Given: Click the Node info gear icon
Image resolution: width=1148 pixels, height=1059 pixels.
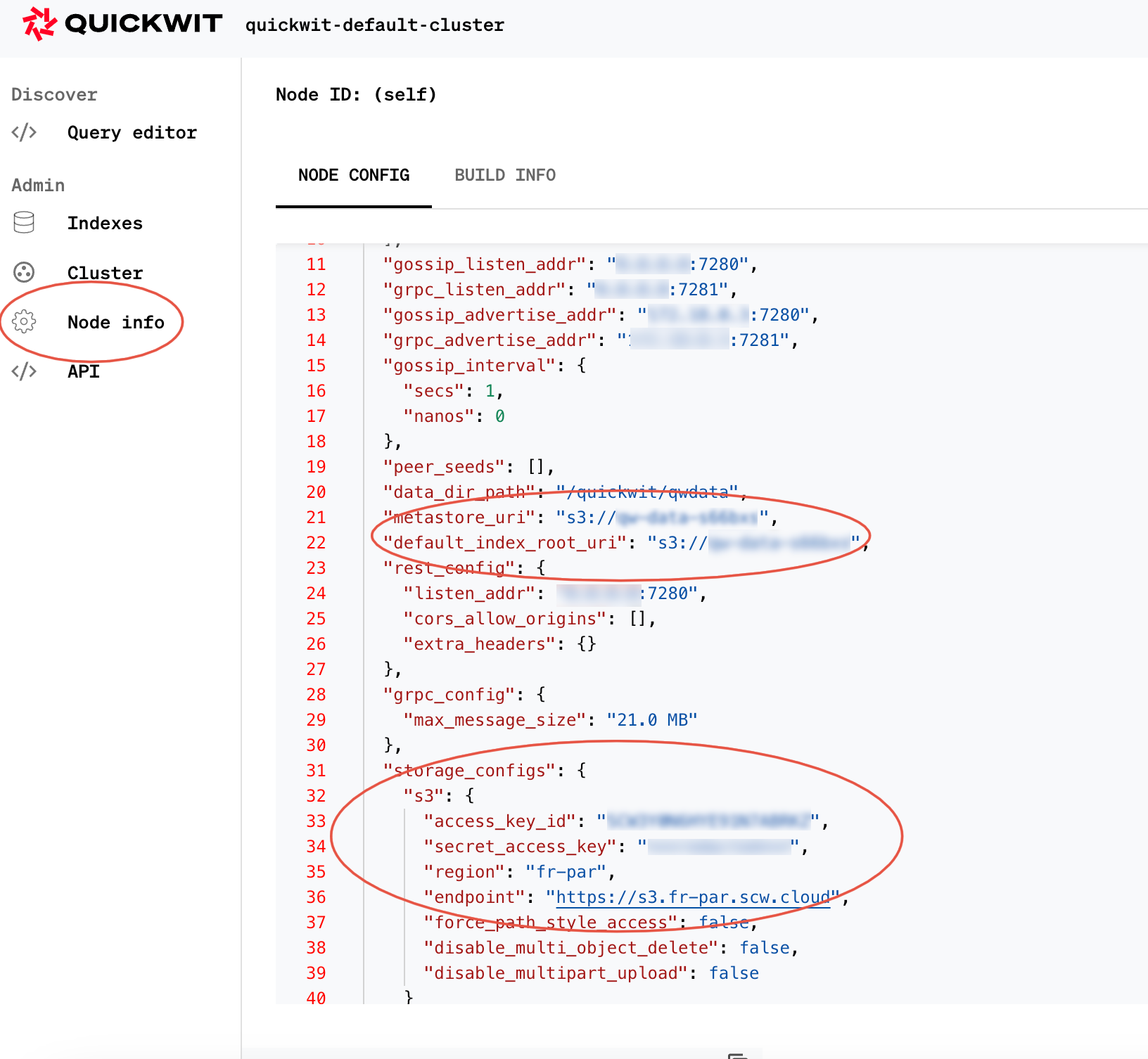Looking at the screenshot, I should (x=24, y=321).
